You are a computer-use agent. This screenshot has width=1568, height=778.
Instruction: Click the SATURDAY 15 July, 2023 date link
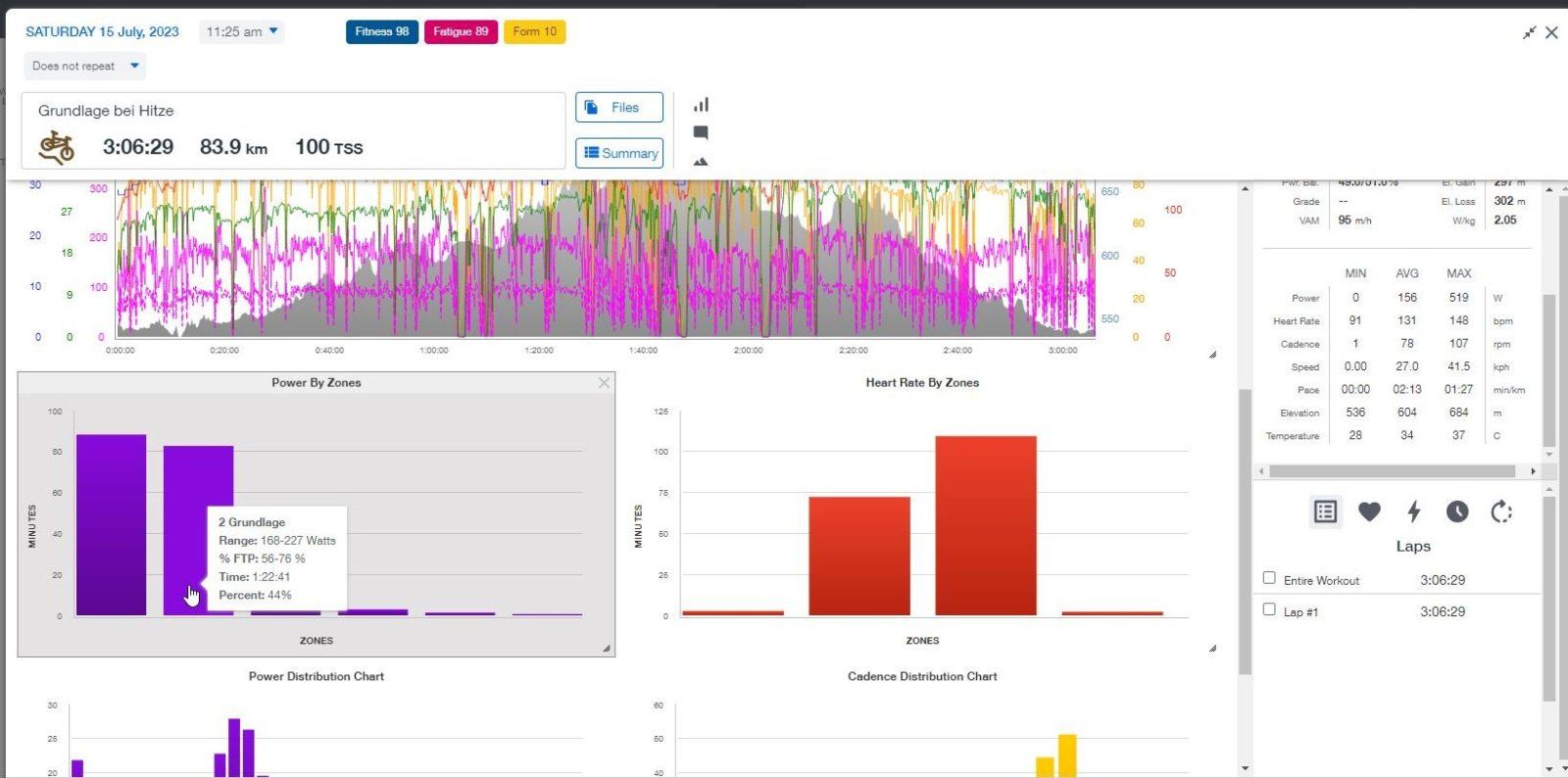102,31
